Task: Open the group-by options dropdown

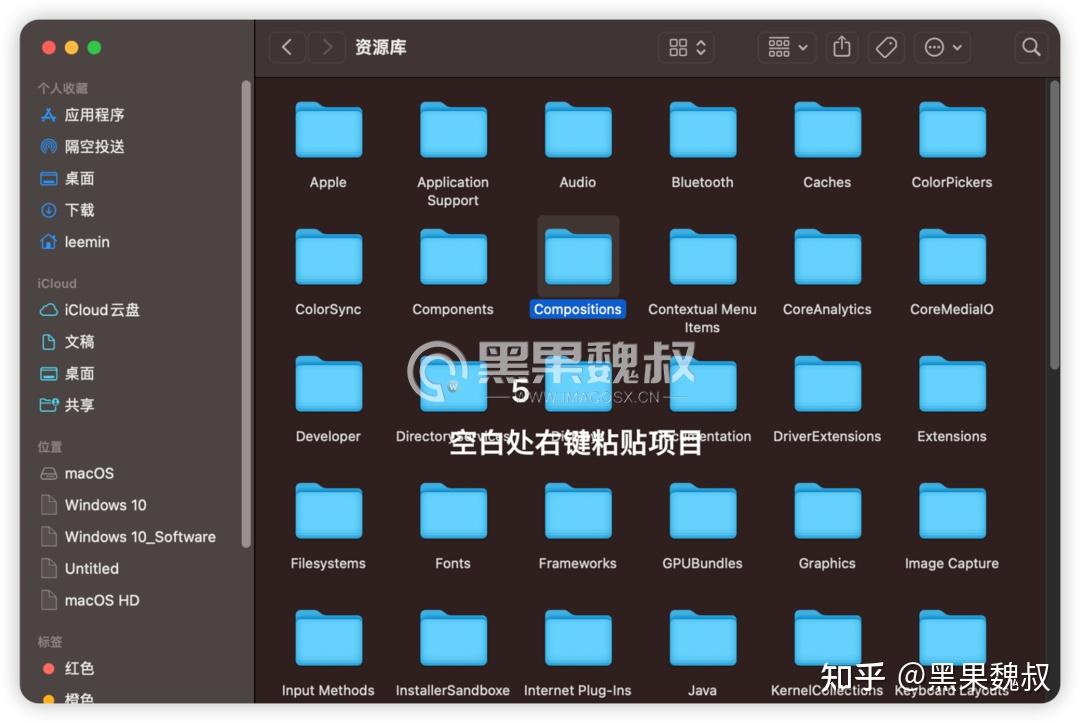Action: (x=787, y=47)
